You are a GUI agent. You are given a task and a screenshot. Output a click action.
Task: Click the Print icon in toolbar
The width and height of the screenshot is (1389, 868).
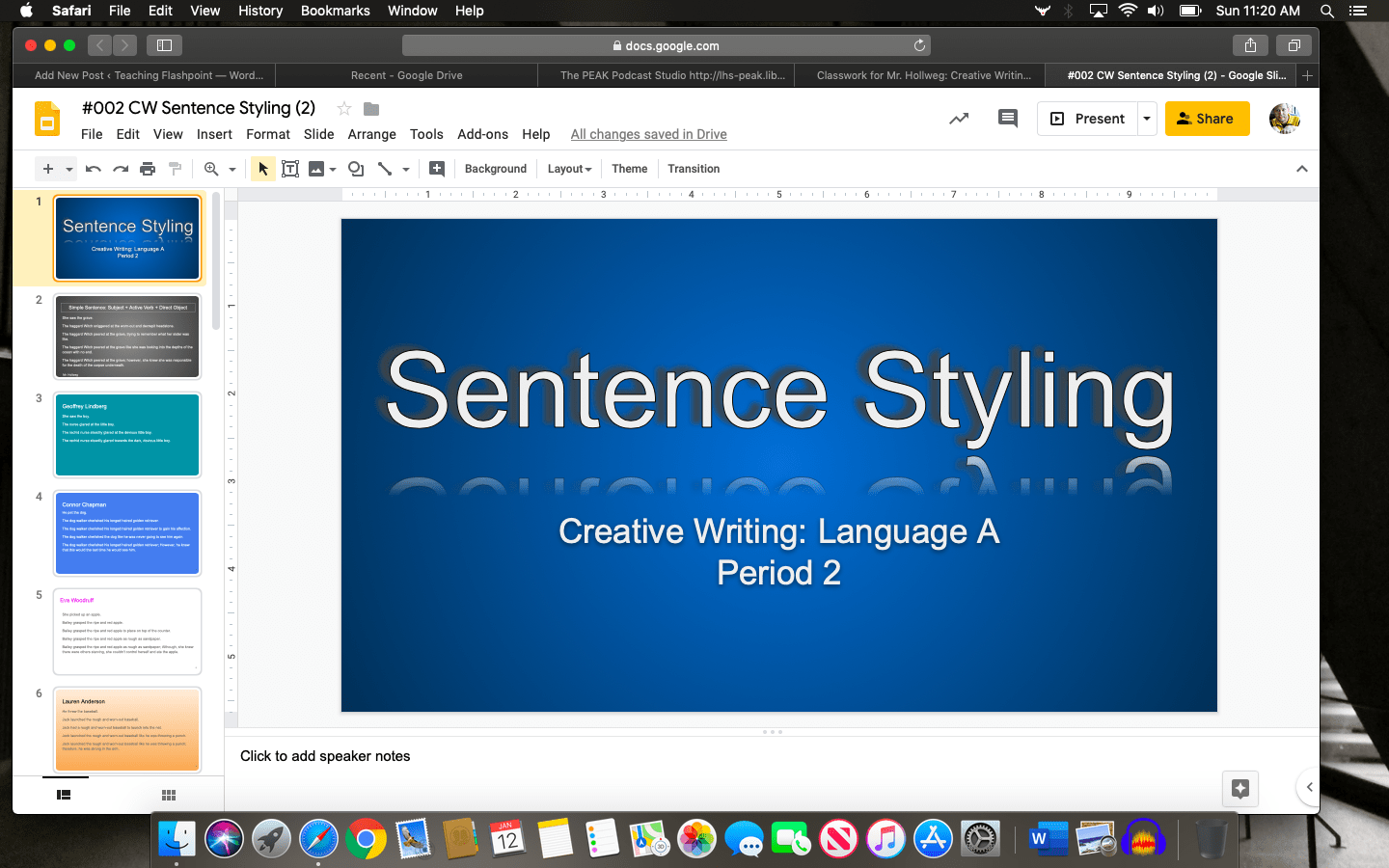(148, 169)
